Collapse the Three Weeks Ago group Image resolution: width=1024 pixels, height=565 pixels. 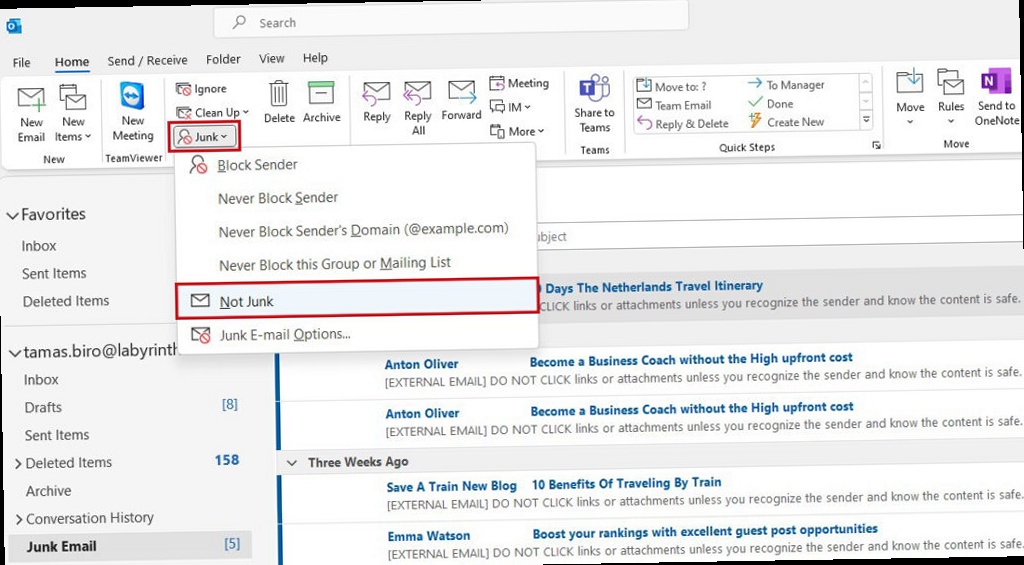point(292,463)
